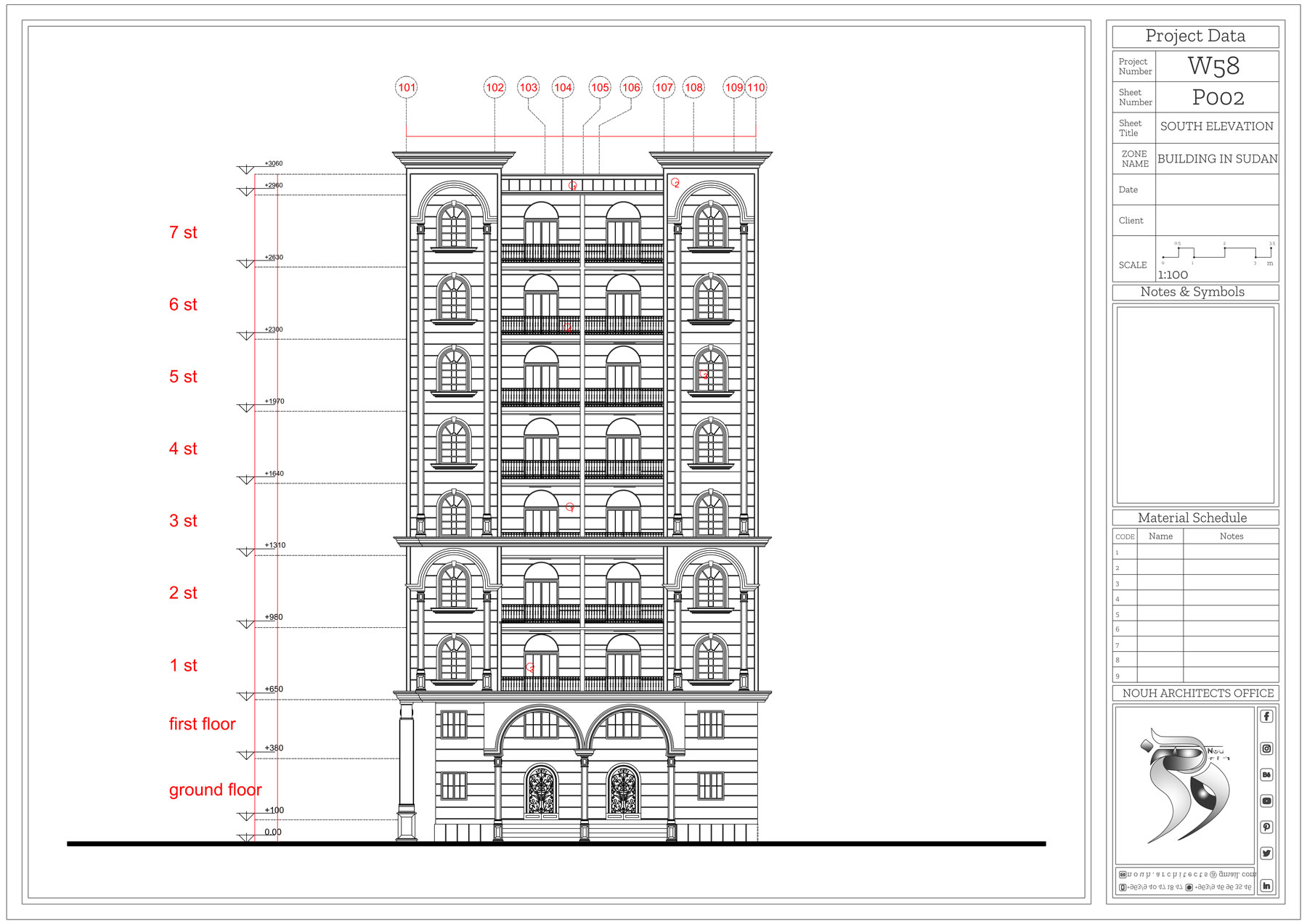The width and height of the screenshot is (1307, 924).
Task: Click grid bubble 105
Action: coord(600,88)
